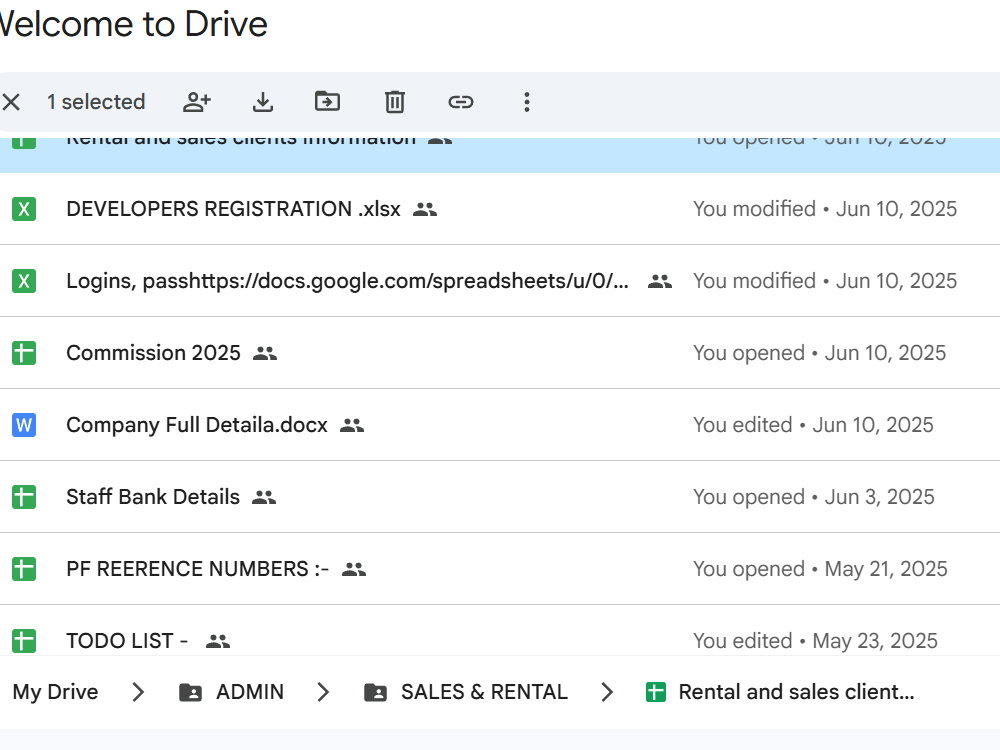The width and height of the screenshot is (1000, 750).
Task: Click Excel icon of DEVELOPERS REGISTRATION file
Action: [x=24, y=209]
